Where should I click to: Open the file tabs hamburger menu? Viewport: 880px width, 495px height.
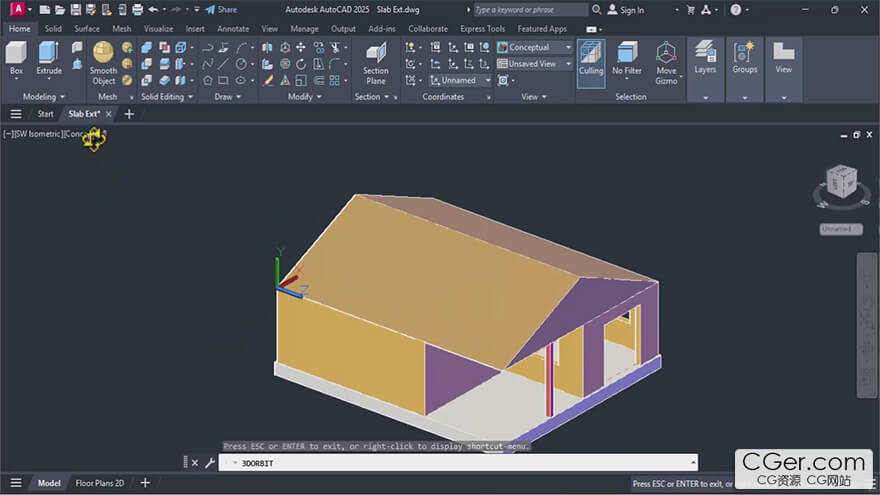point(16,114)
